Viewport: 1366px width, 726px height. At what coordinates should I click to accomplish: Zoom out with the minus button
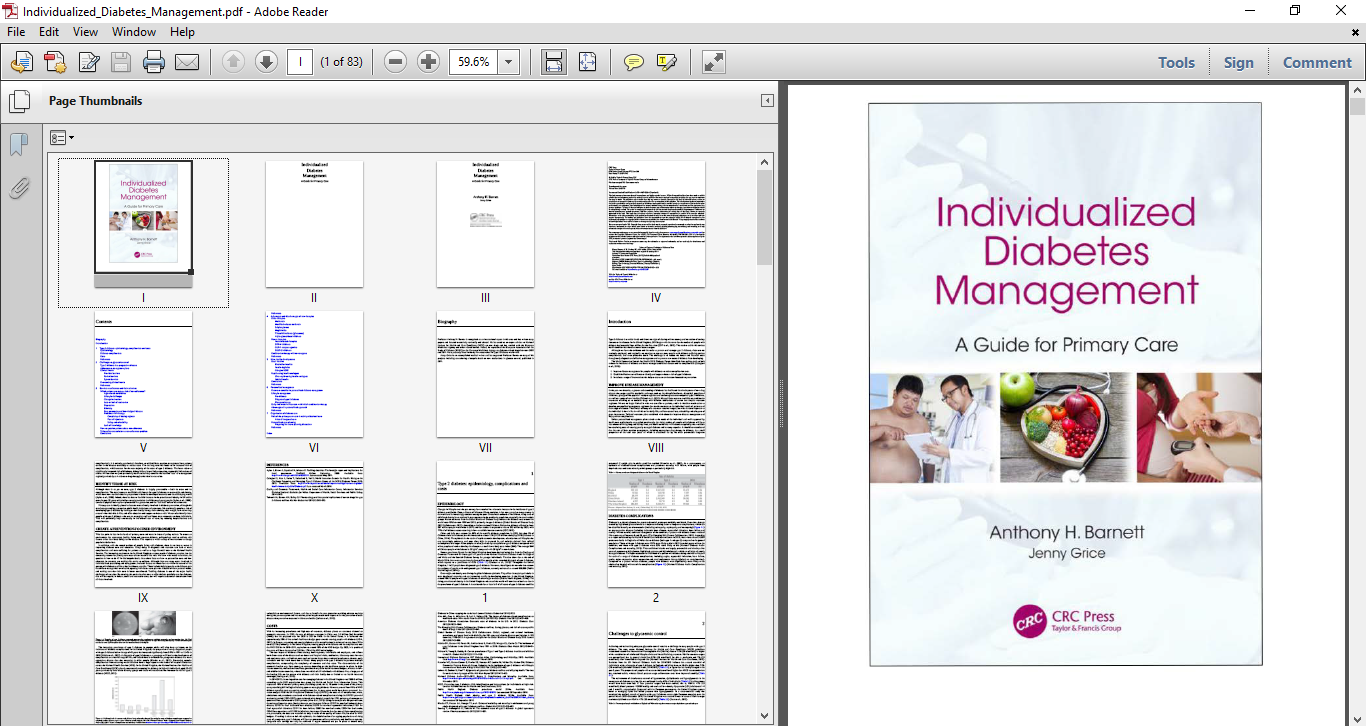click(395, 62)
